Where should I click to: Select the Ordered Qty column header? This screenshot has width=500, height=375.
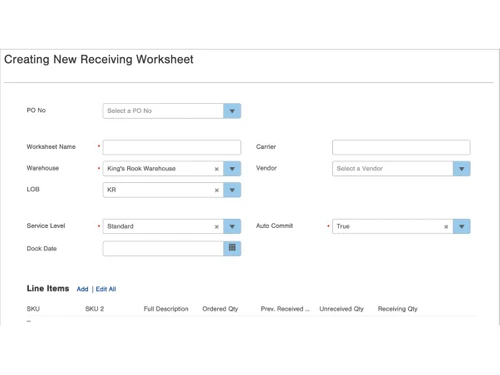click(x=220, y=309)
